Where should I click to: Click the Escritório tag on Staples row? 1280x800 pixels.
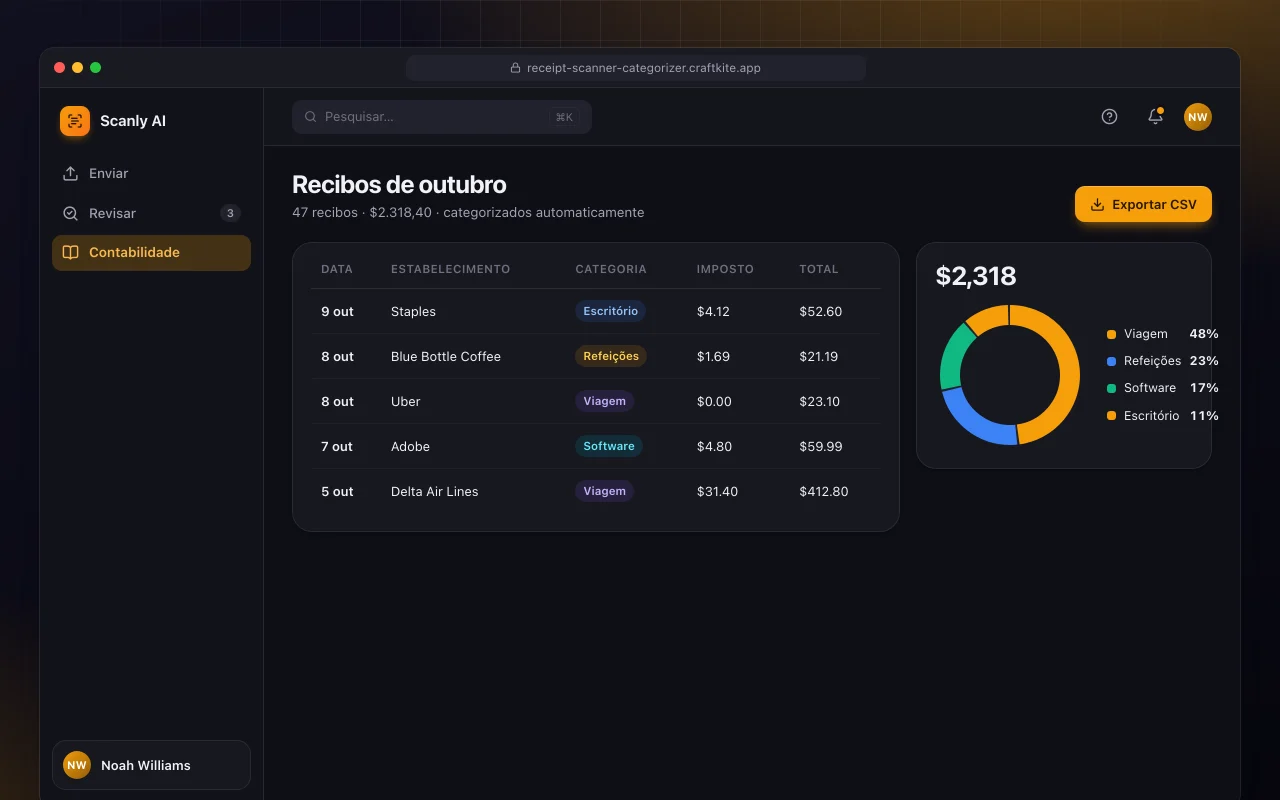coord(610,311)
